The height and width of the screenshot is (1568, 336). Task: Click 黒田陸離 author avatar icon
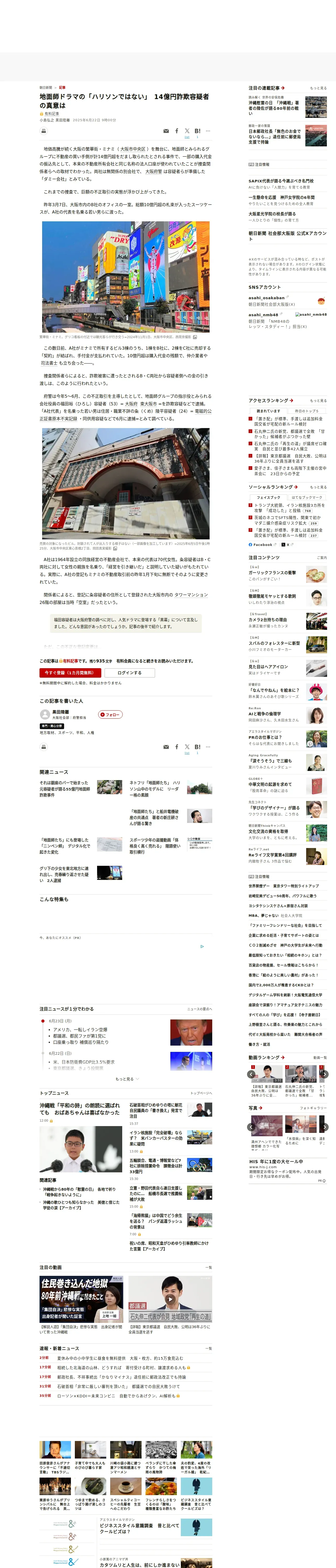tap(44, 714)
